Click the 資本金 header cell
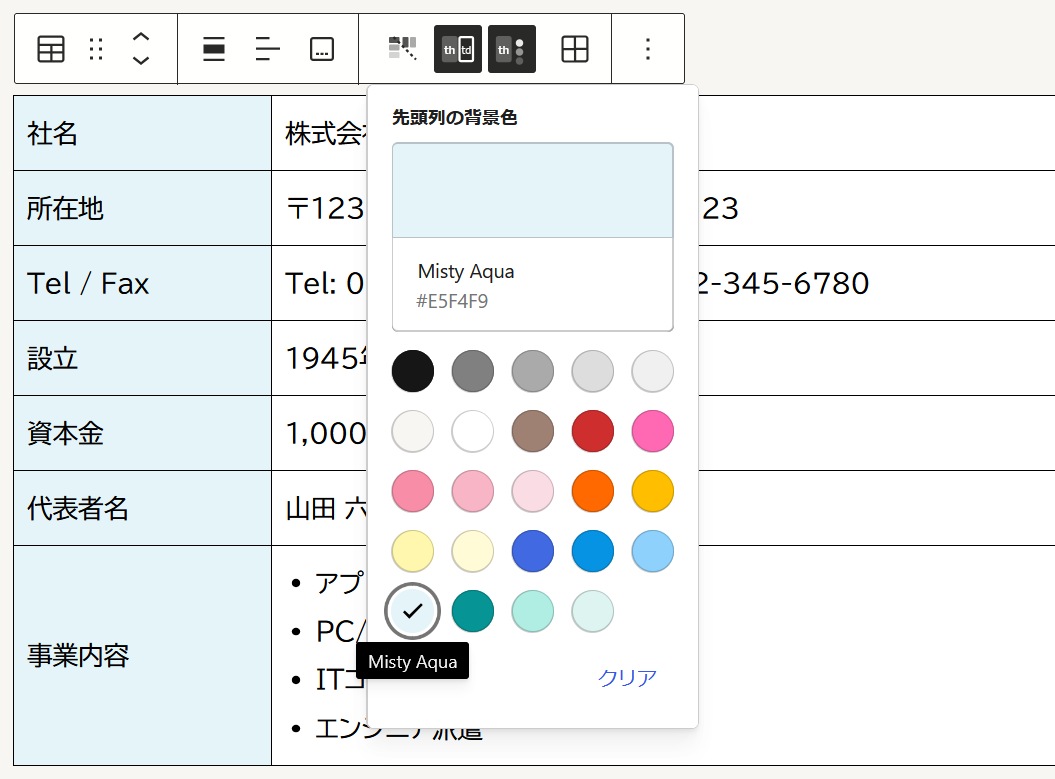This screenshot has height=779, width=1055. (143, 433)
